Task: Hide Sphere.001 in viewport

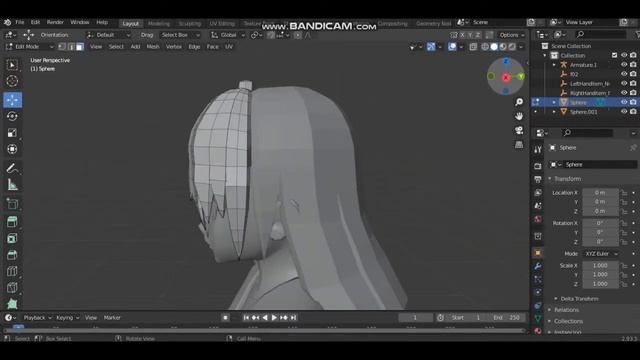Action: [624, 111]
